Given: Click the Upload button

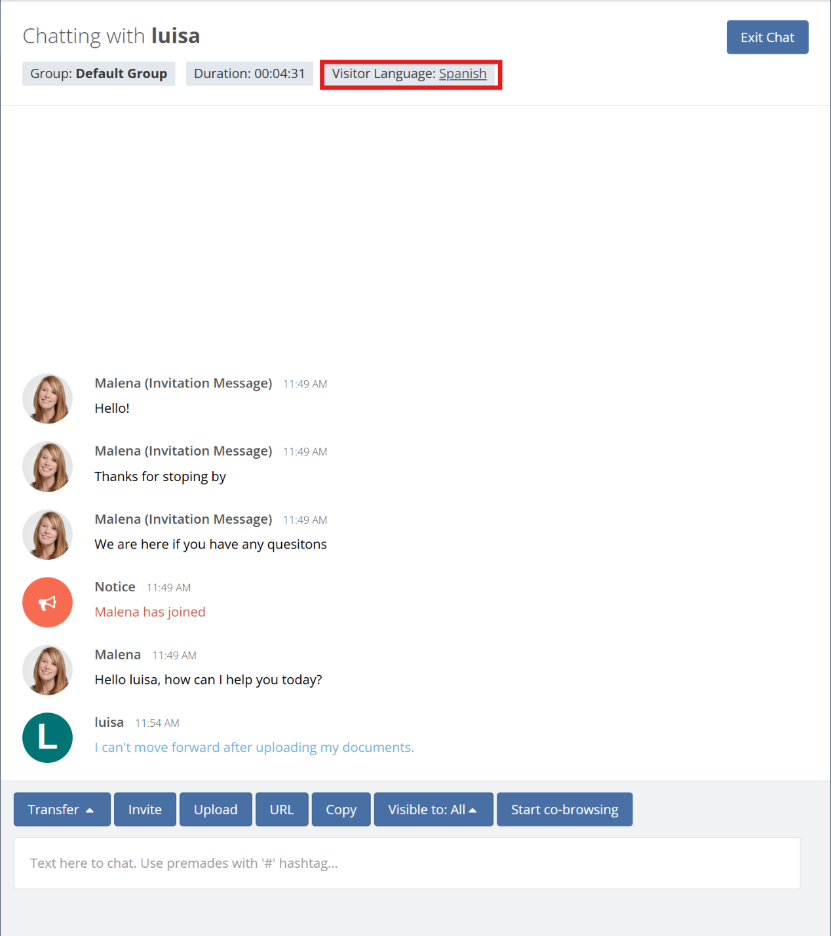Looking at the screenshot, I should coord(215,810).
